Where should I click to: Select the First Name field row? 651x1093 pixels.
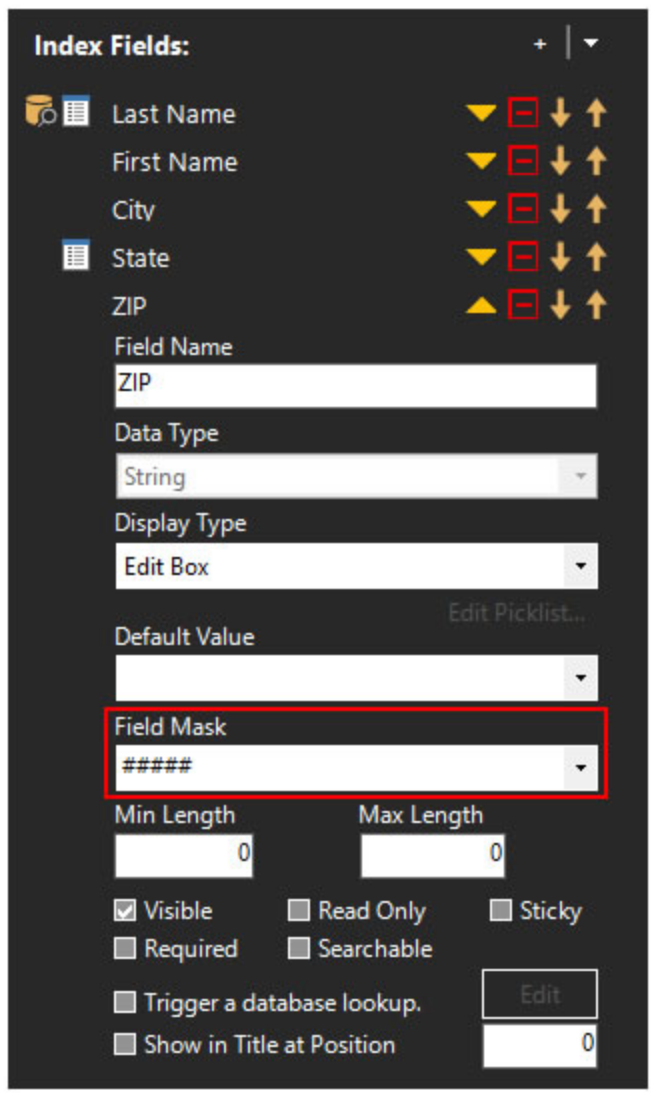[175, 162]
